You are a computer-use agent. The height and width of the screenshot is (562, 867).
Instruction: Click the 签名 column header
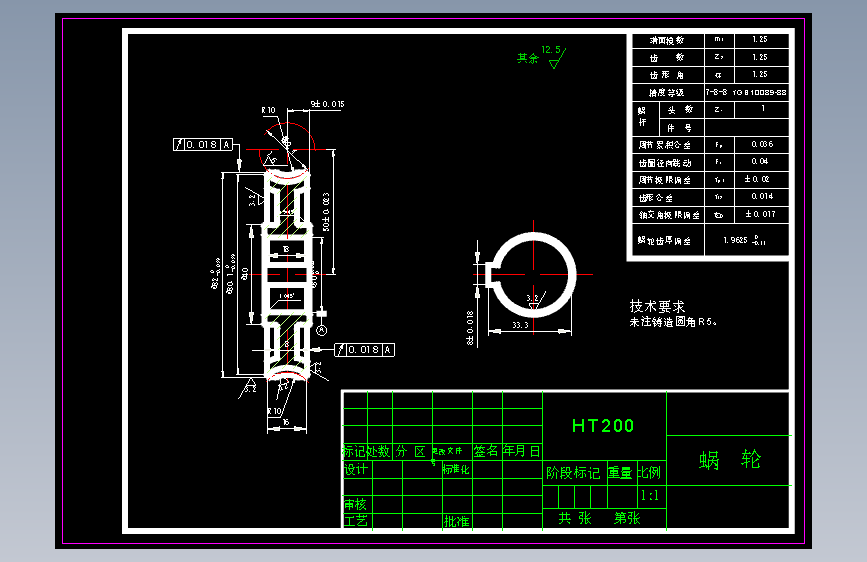(486, 451)
